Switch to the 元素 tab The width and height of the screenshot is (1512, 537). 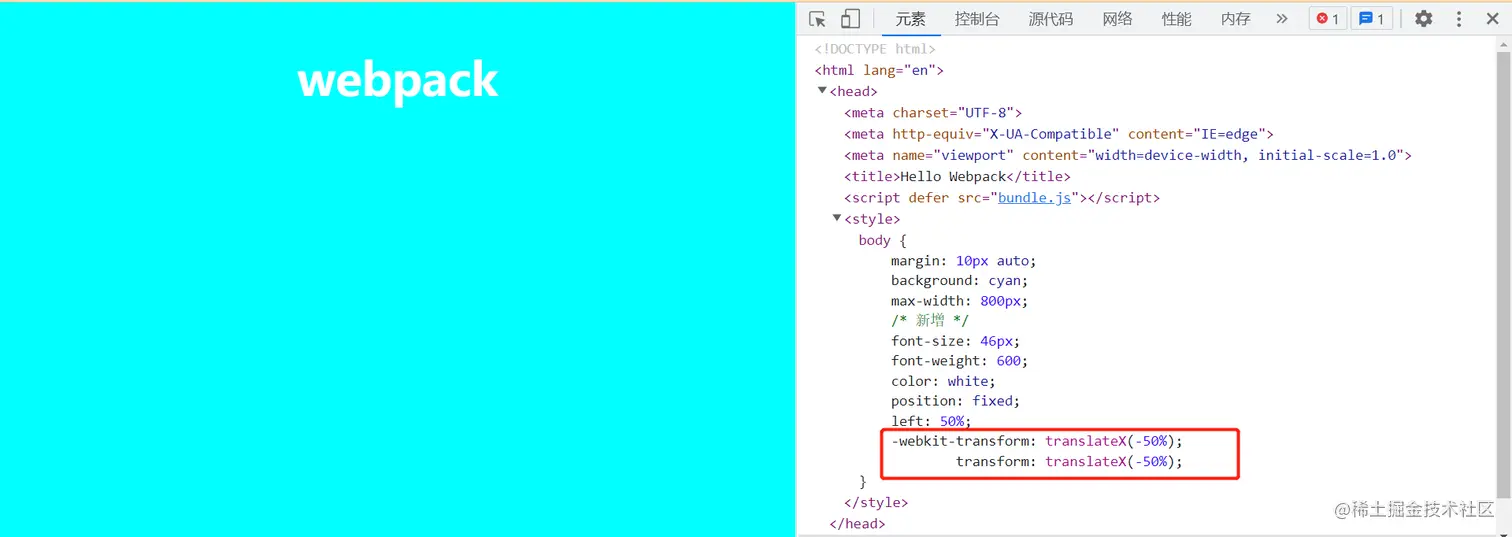(911, 19)
